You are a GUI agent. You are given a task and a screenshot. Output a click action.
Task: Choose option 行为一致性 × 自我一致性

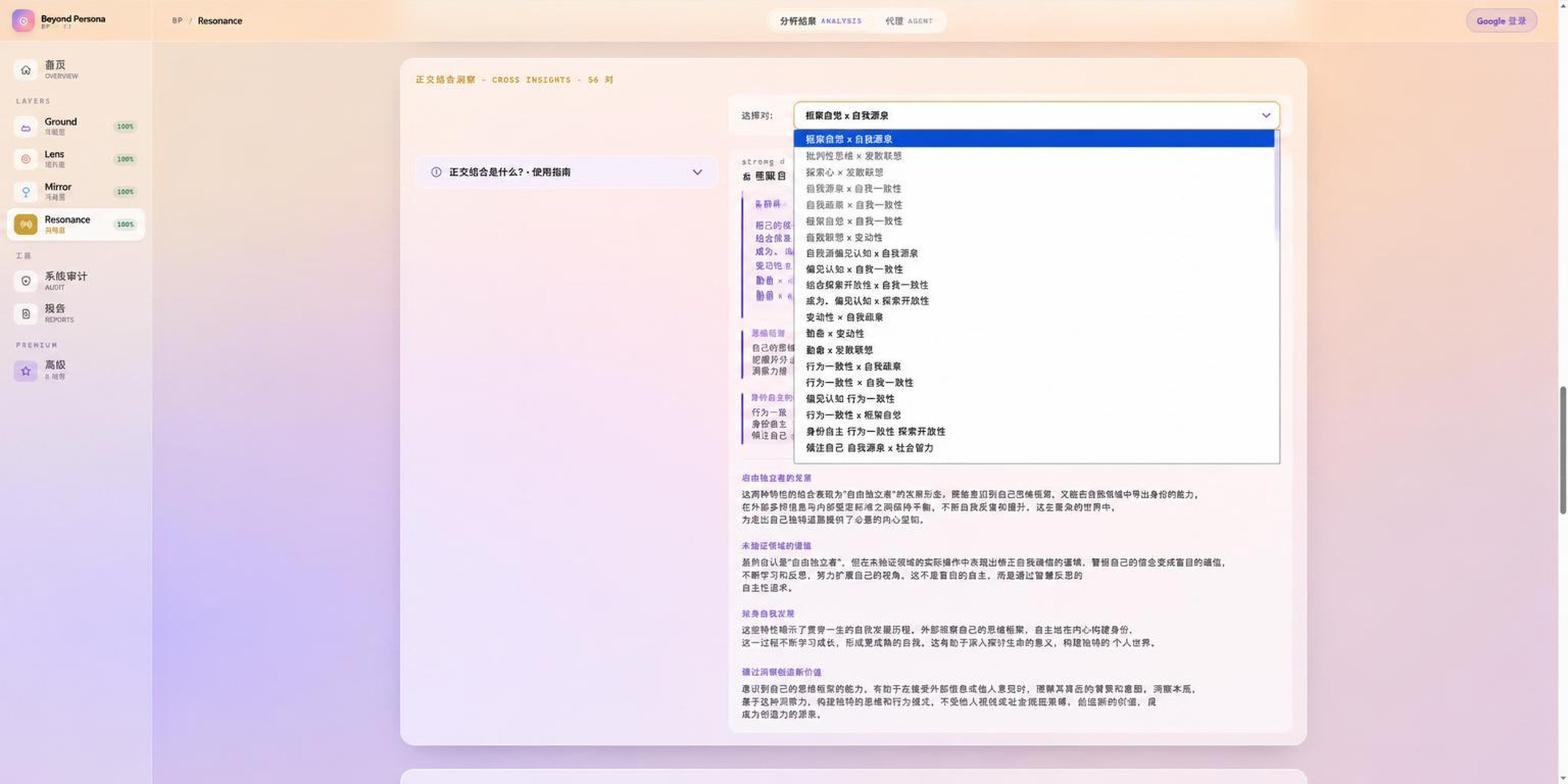point(1034,382)
